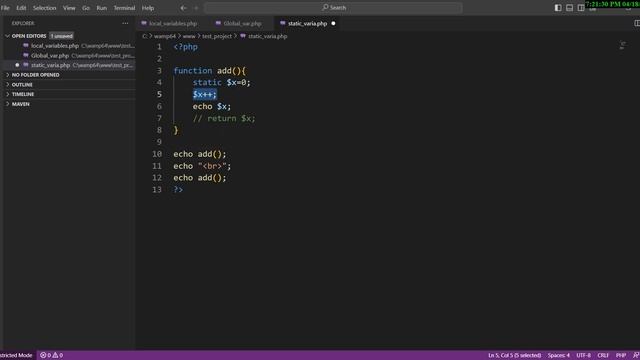Click 'static $x=0;' on line 4
The height and width of the screenshot is (360, 640).
(222, 82)
